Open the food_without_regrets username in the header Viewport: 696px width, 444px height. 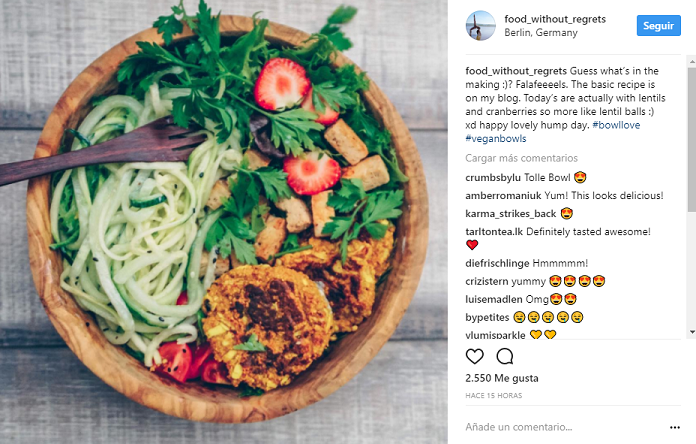(x=555, y=19)
